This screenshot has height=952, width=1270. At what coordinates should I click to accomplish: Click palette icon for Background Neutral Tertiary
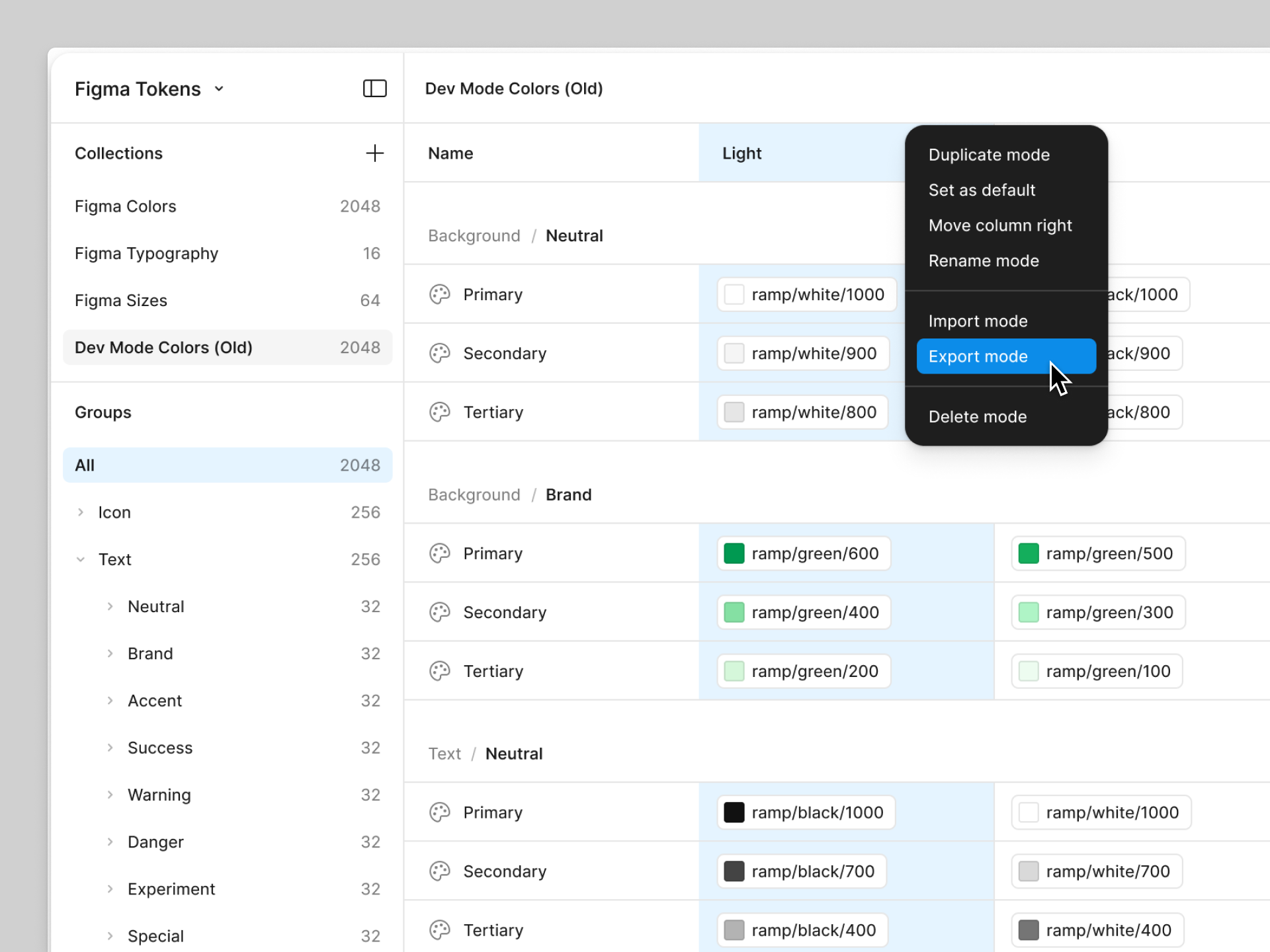pos(439,412)
